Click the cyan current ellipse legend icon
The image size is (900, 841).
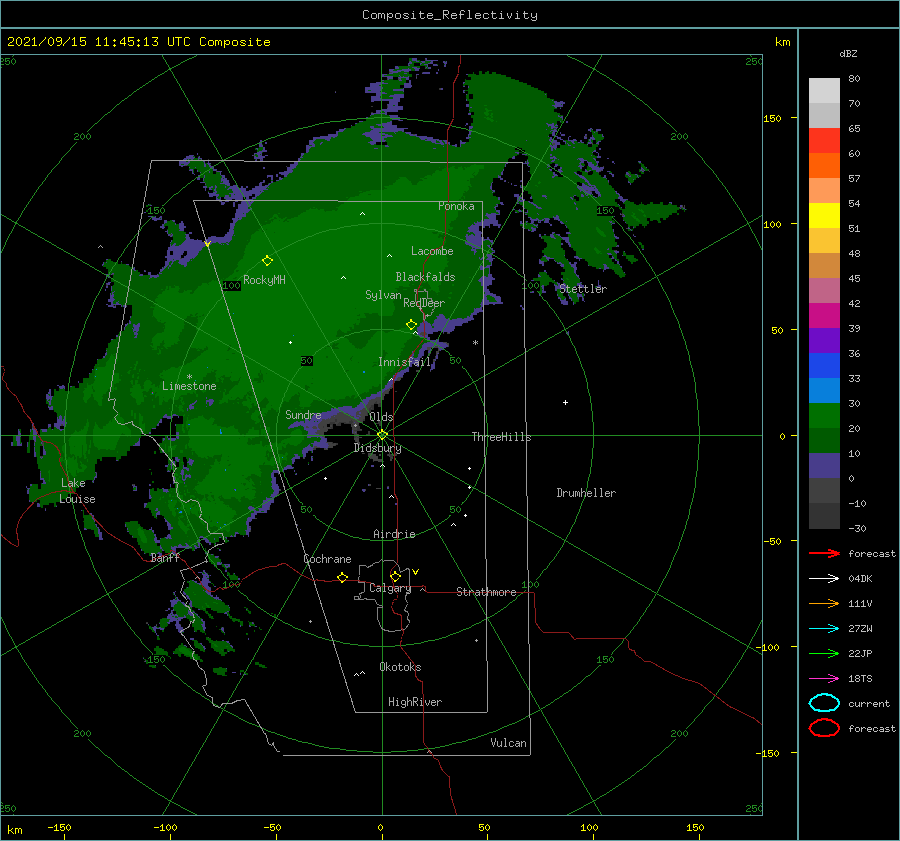(824, 703)
